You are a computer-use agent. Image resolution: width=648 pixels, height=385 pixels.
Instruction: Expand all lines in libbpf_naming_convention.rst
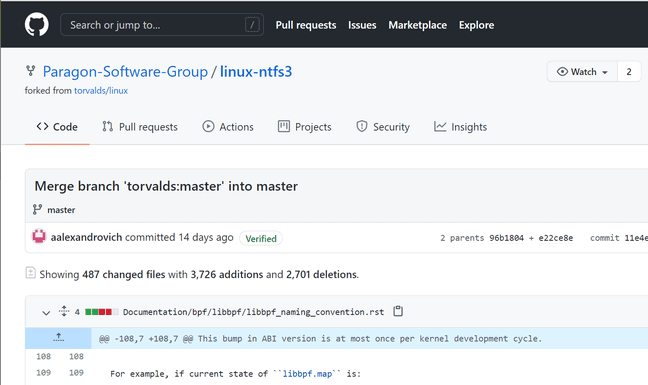64,311
